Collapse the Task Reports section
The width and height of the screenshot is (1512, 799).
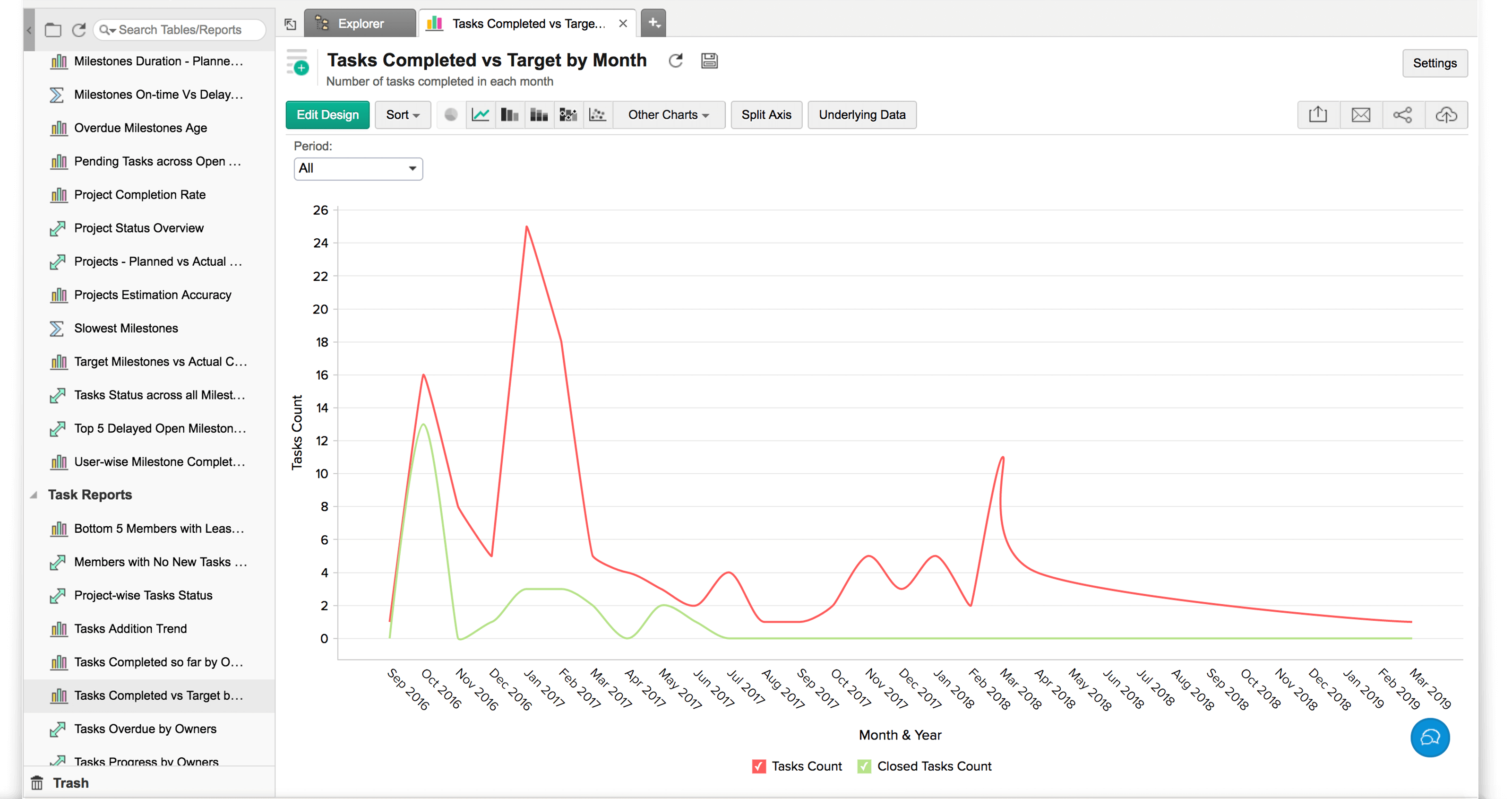(x=34, y=495)
